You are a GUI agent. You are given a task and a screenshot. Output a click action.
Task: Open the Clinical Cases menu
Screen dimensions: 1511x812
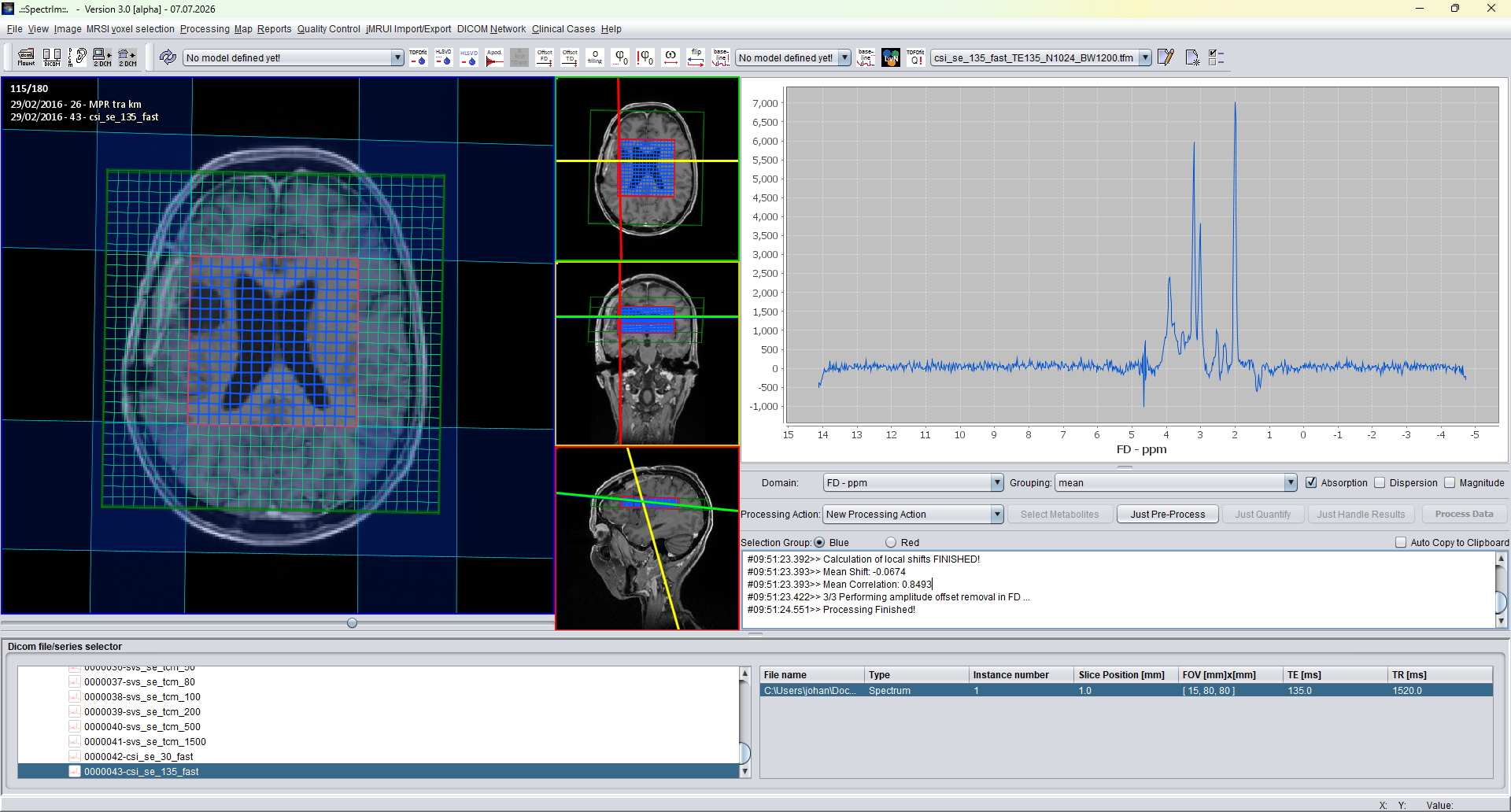point(563,29)
